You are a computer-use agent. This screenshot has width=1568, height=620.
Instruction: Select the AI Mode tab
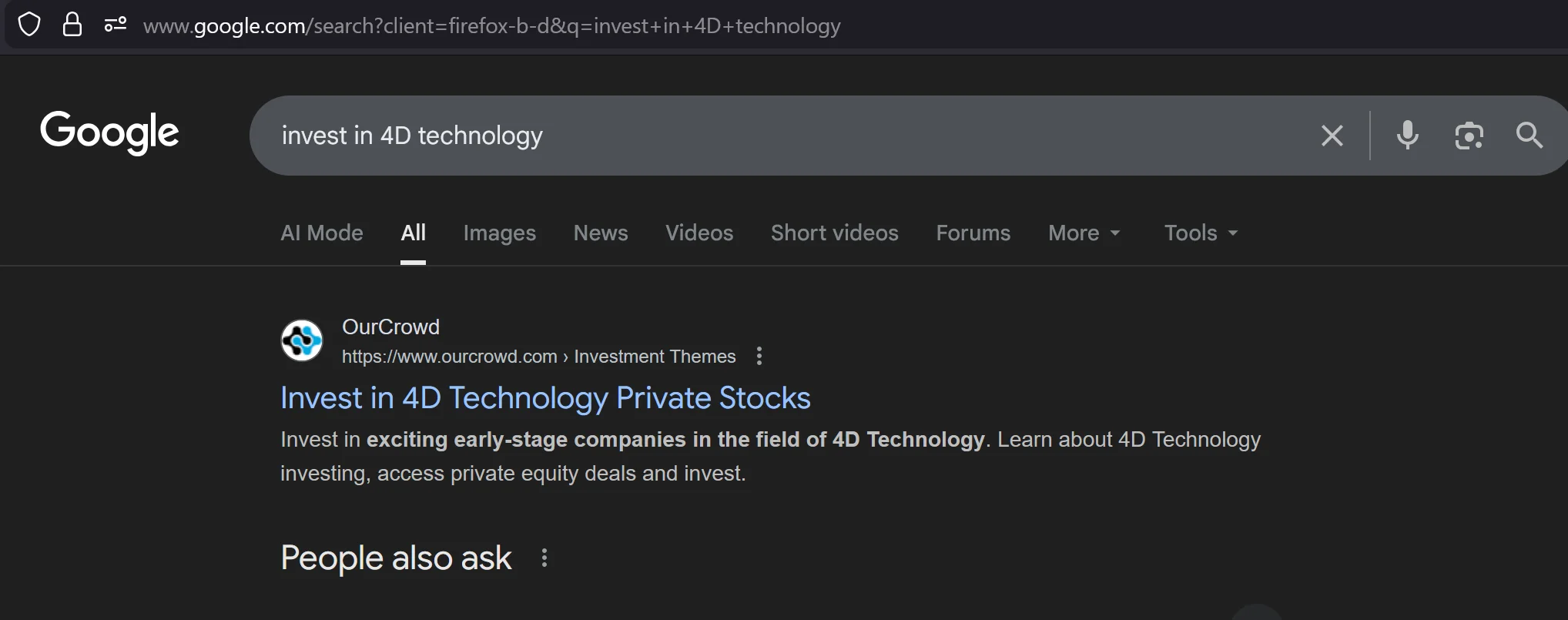coord(321,233)
